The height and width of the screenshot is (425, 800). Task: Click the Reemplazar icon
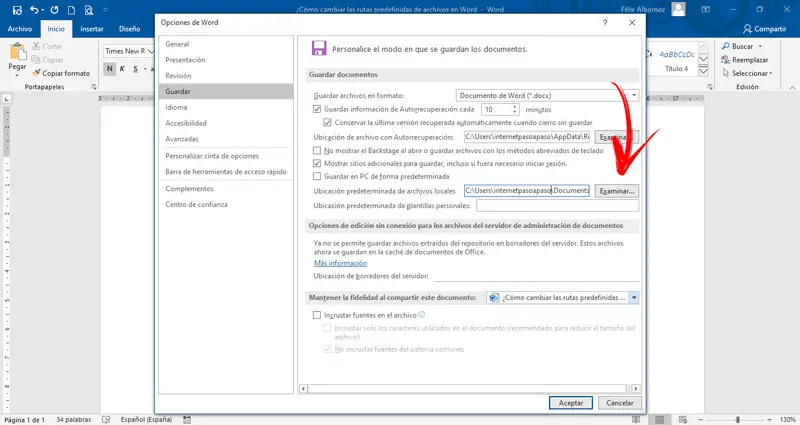coord(726,60)
